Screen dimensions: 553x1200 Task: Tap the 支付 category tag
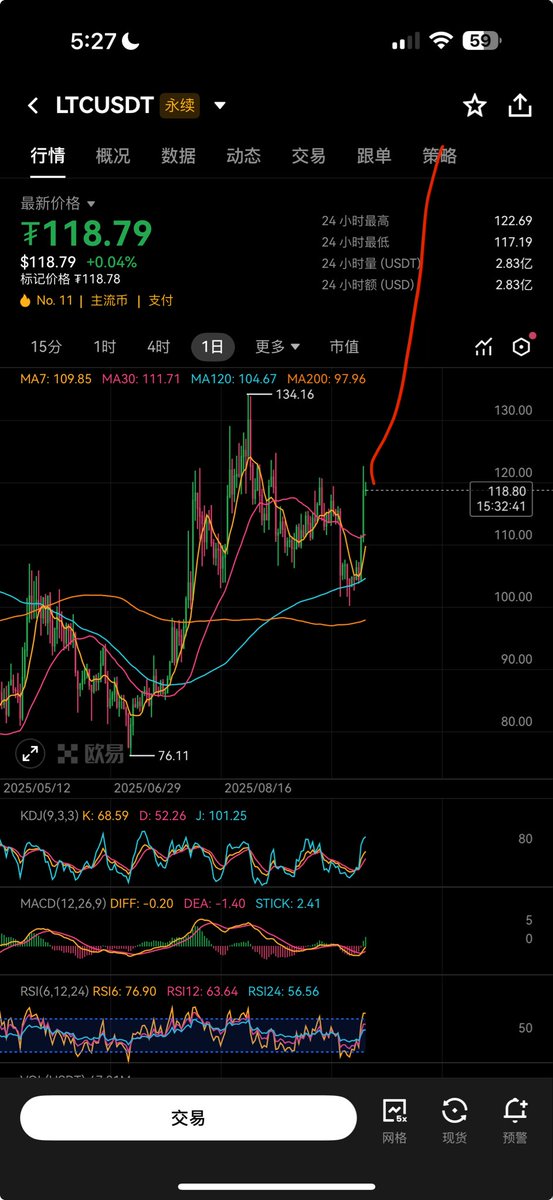pos(160,300)
